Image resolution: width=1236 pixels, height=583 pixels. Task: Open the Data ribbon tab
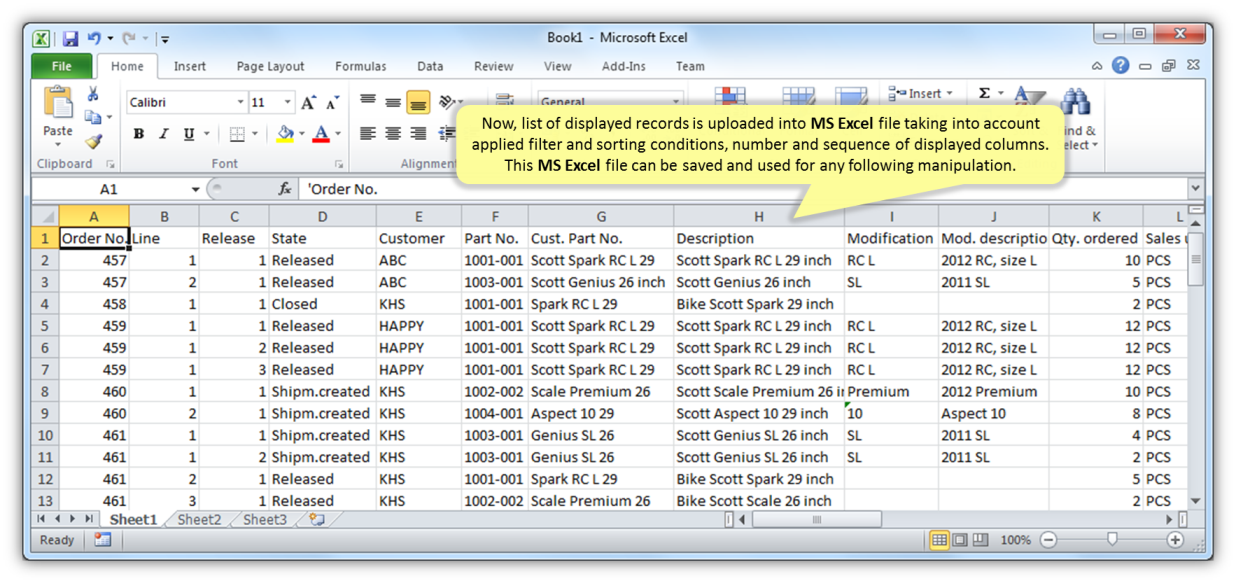[430, 66]
